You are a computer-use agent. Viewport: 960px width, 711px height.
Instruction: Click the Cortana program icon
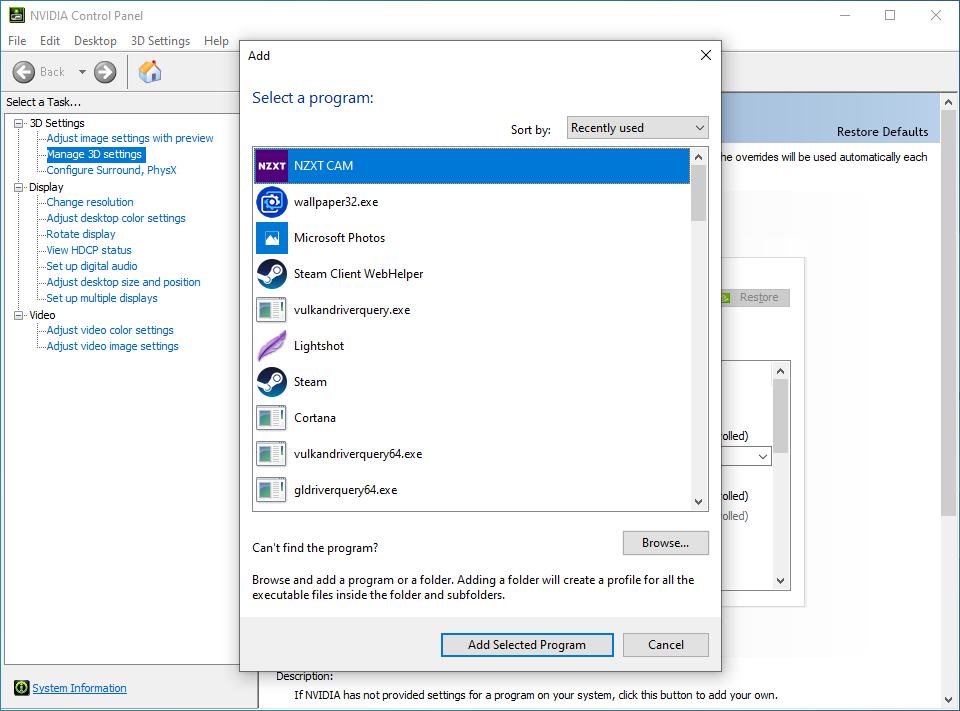(271, 418)
